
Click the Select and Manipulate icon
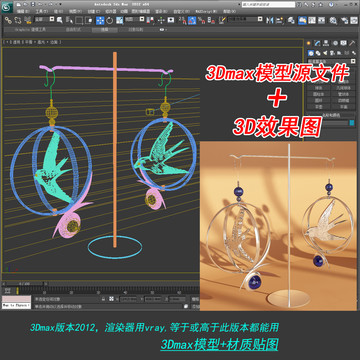161,20
